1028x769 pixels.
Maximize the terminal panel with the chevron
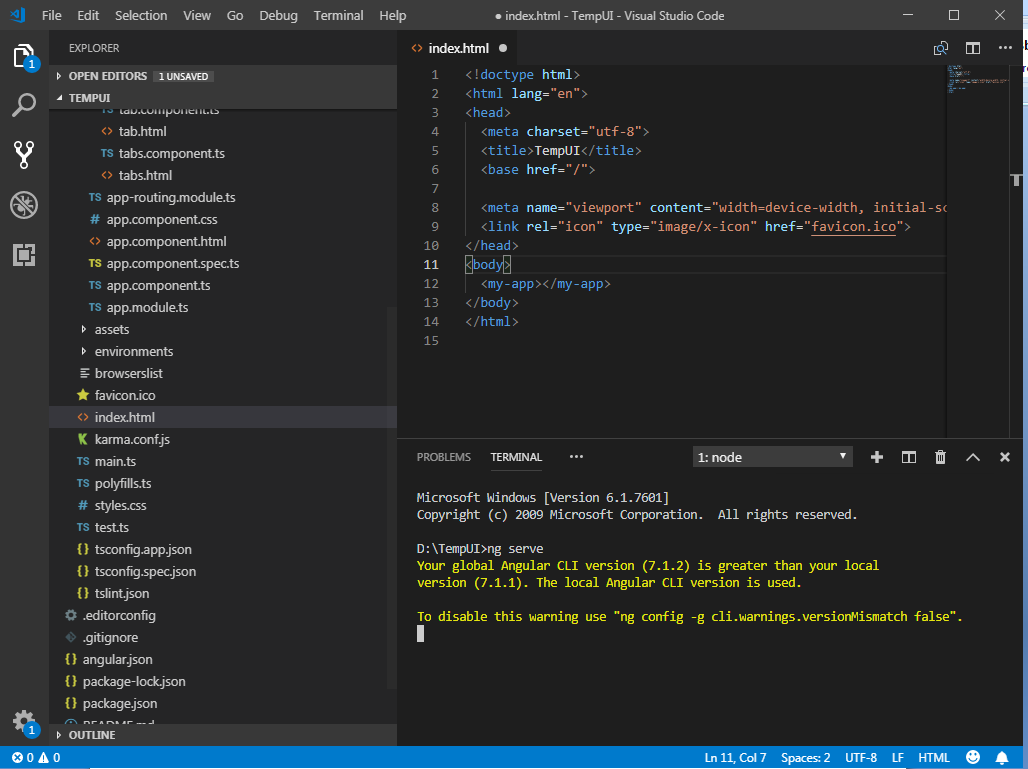coord(972,457)
